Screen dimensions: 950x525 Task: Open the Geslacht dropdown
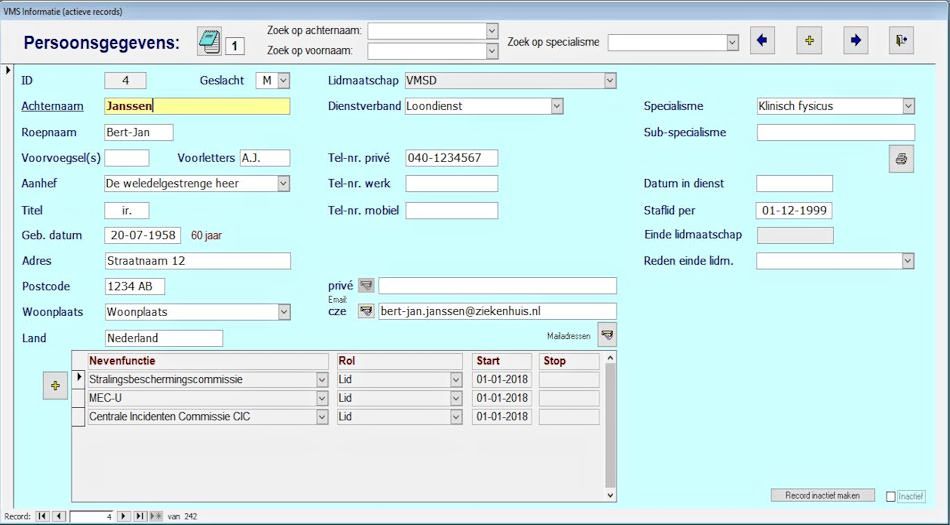283,81
